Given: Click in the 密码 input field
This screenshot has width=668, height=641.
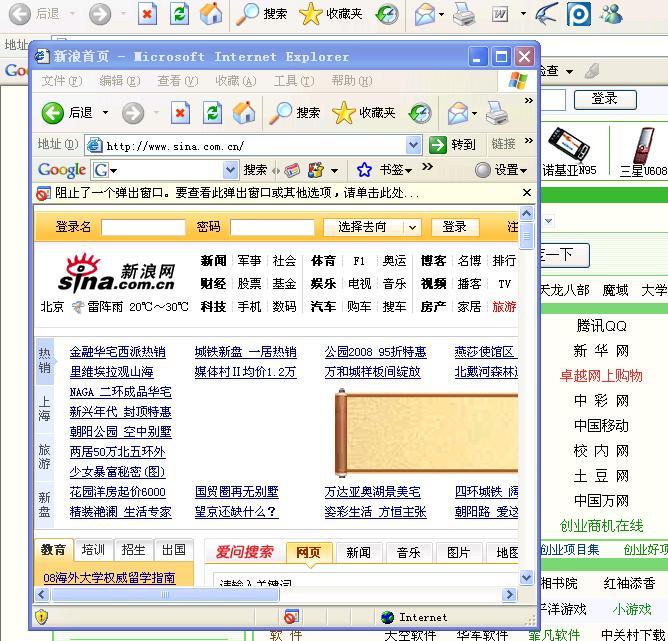Looking at the screenshot, I should click(x=272, y=227).
